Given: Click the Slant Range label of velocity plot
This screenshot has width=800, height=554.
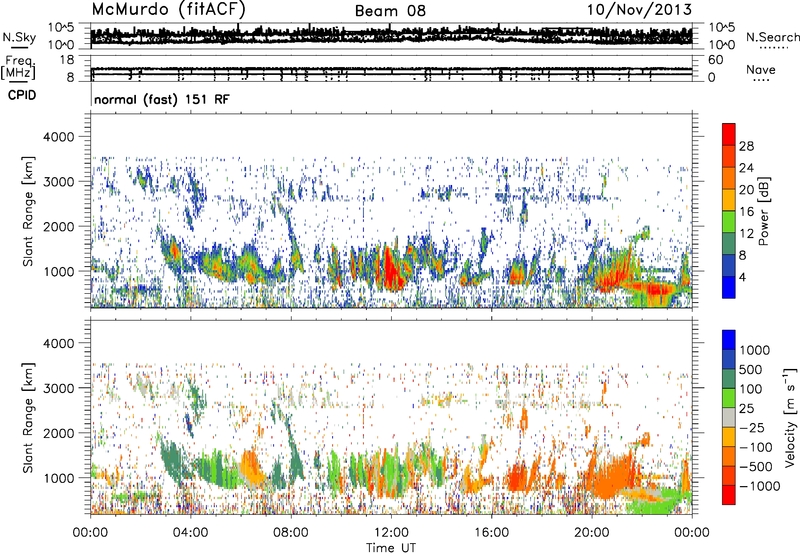Looking at the screenshot, I should click(28, 418).
